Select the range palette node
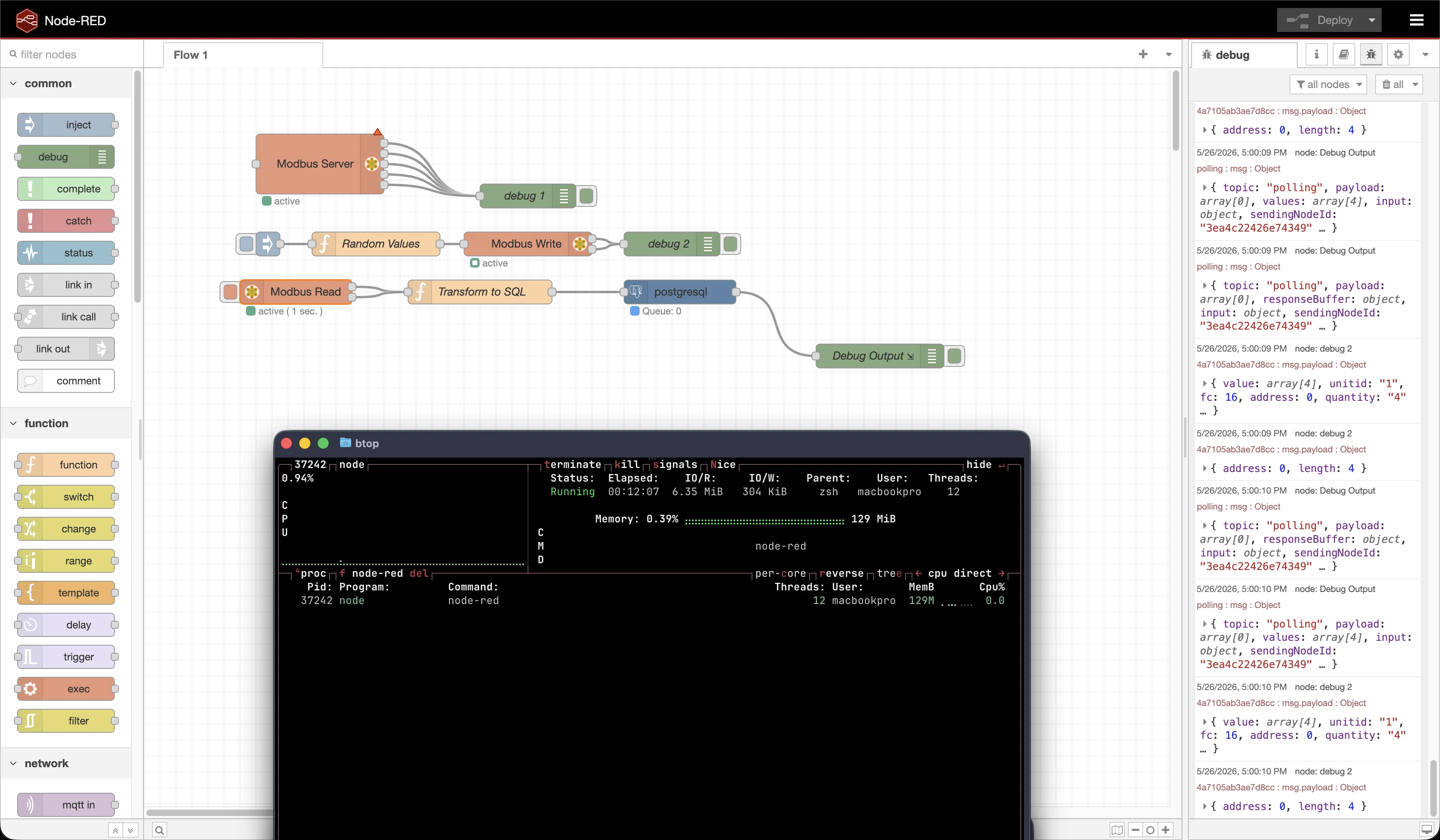Viewport: 1440px width, 840px height. coord(66,560)
